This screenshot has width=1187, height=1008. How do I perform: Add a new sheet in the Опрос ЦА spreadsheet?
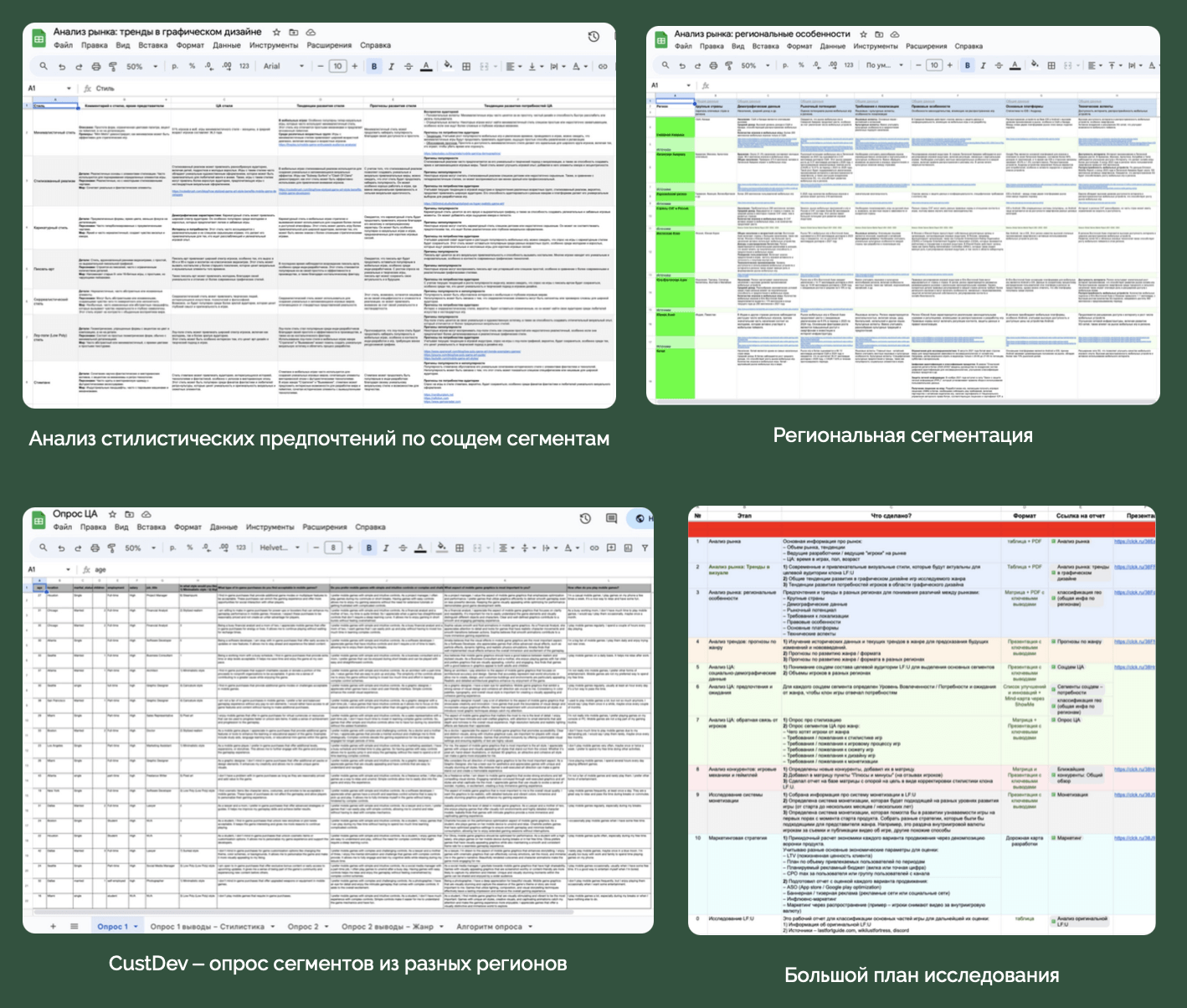[x=53, y=926]
